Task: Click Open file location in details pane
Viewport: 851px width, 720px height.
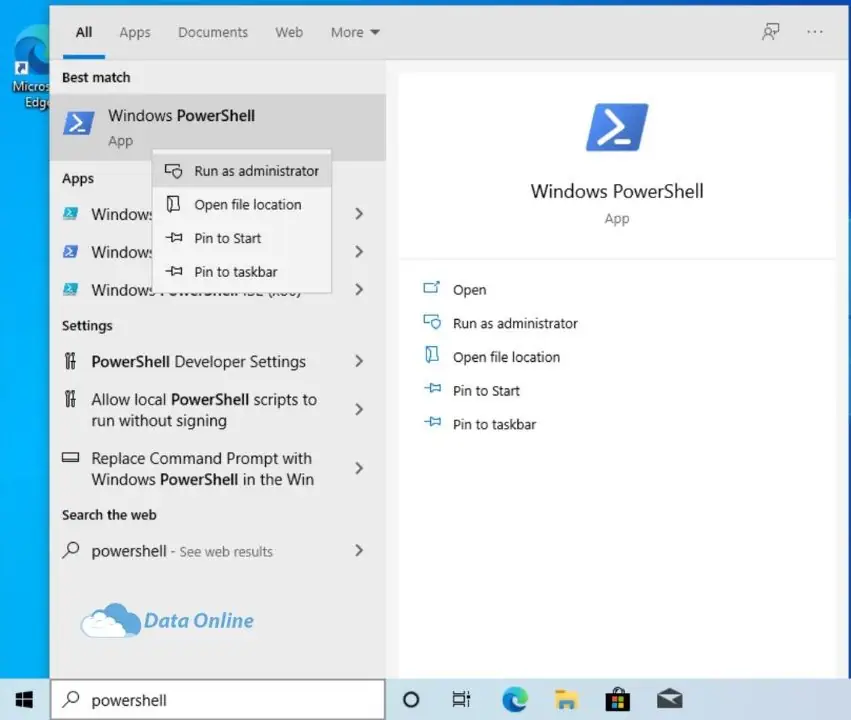Action: click(506, 357)
